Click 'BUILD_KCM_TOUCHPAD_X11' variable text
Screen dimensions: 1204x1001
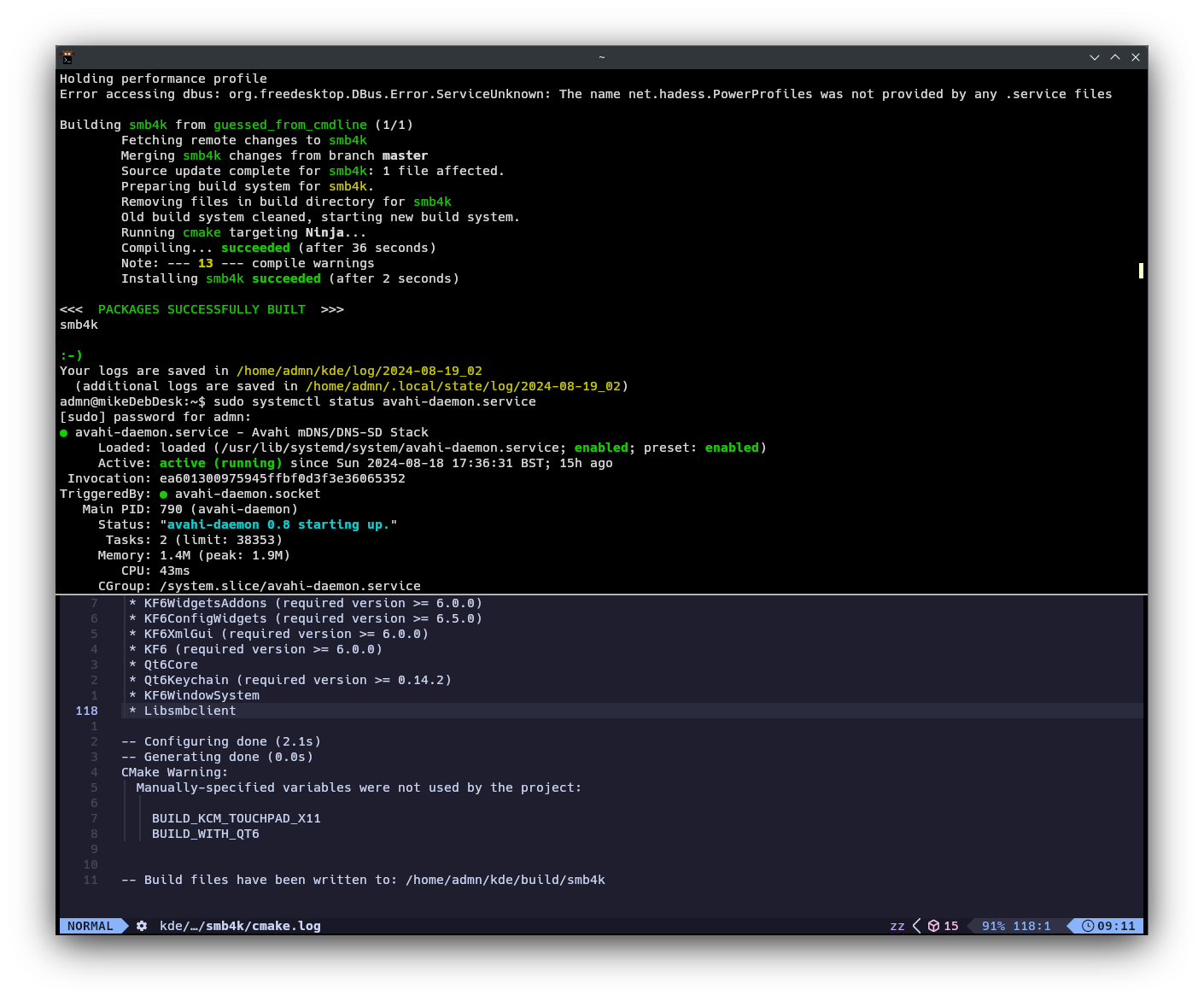[237, 818]
